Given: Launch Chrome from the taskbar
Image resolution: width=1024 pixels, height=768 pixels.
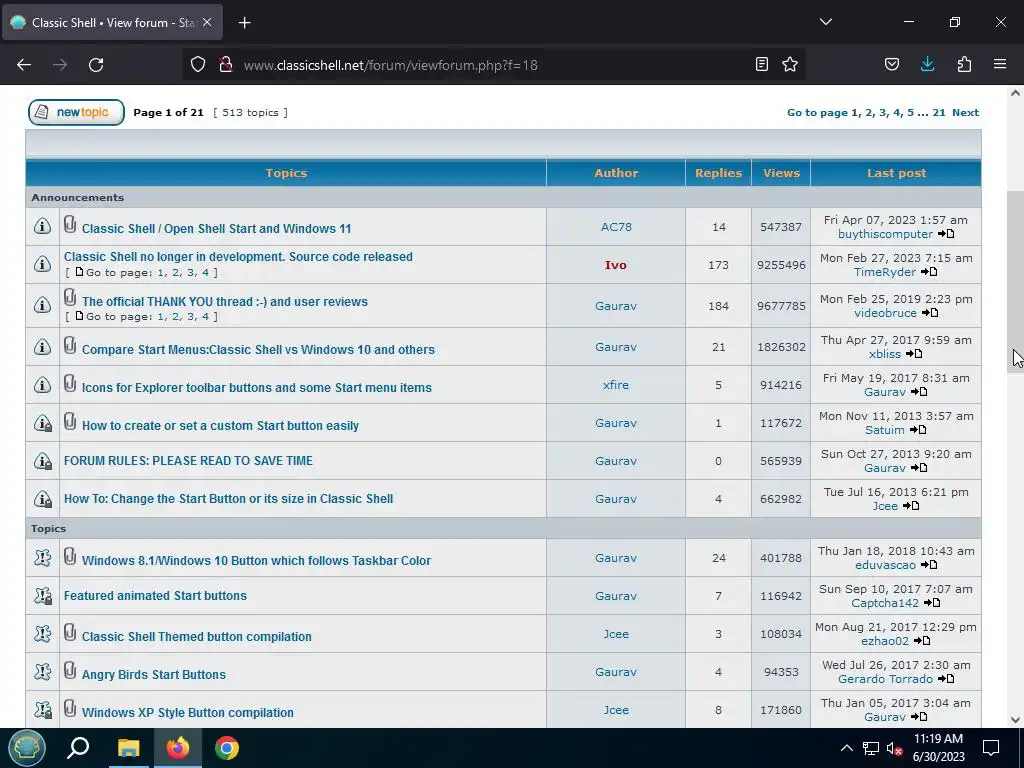Looking at the screenshot, I should pos(227,748).
